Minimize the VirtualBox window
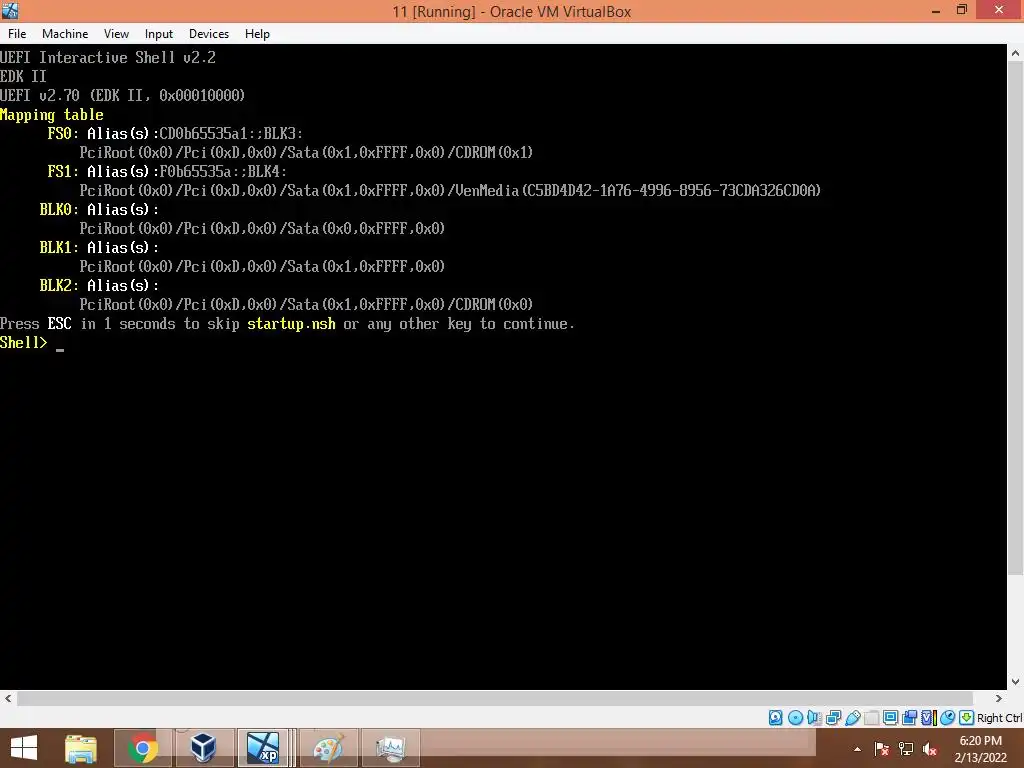This screenshot has height=768, width=1024. (936, 10)
